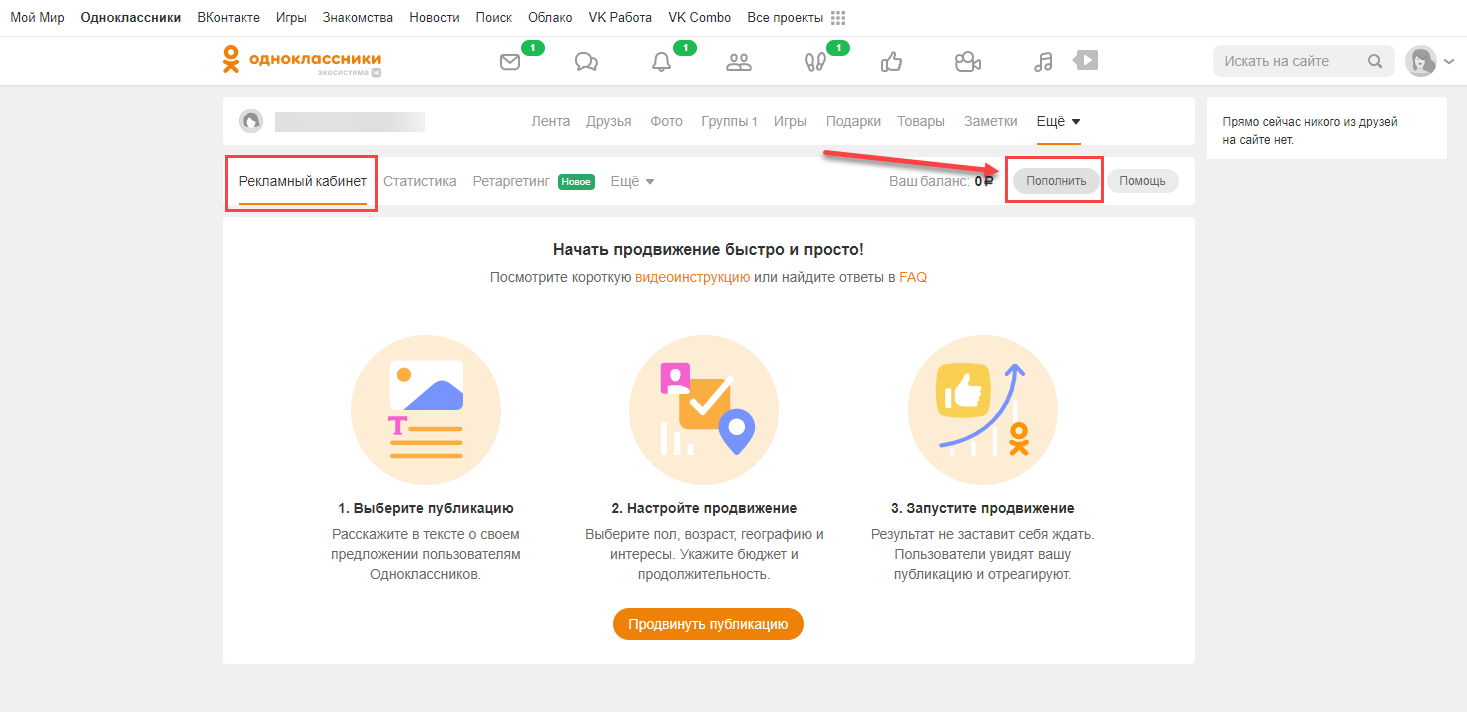Open the 'Фото' tab
The width and height of the screenshot is (1467, 712).
tap(666, 121)
